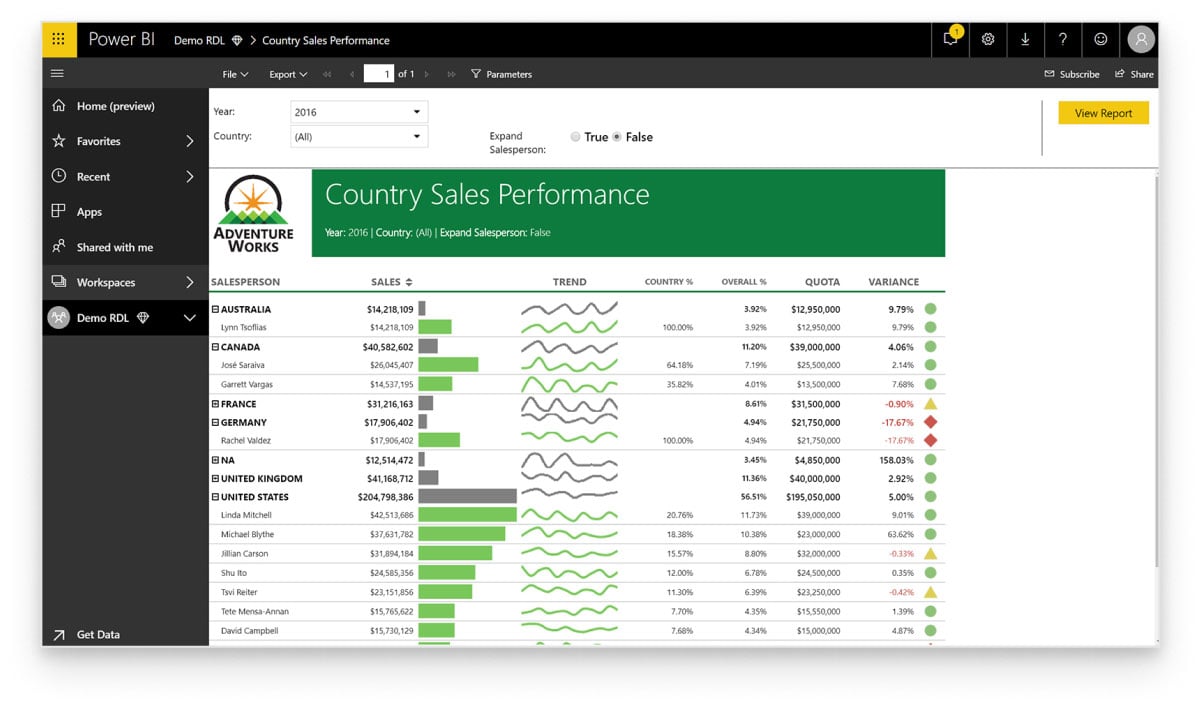Click the Subscribe button
1201x708 pixels.
coord(1072,74)
